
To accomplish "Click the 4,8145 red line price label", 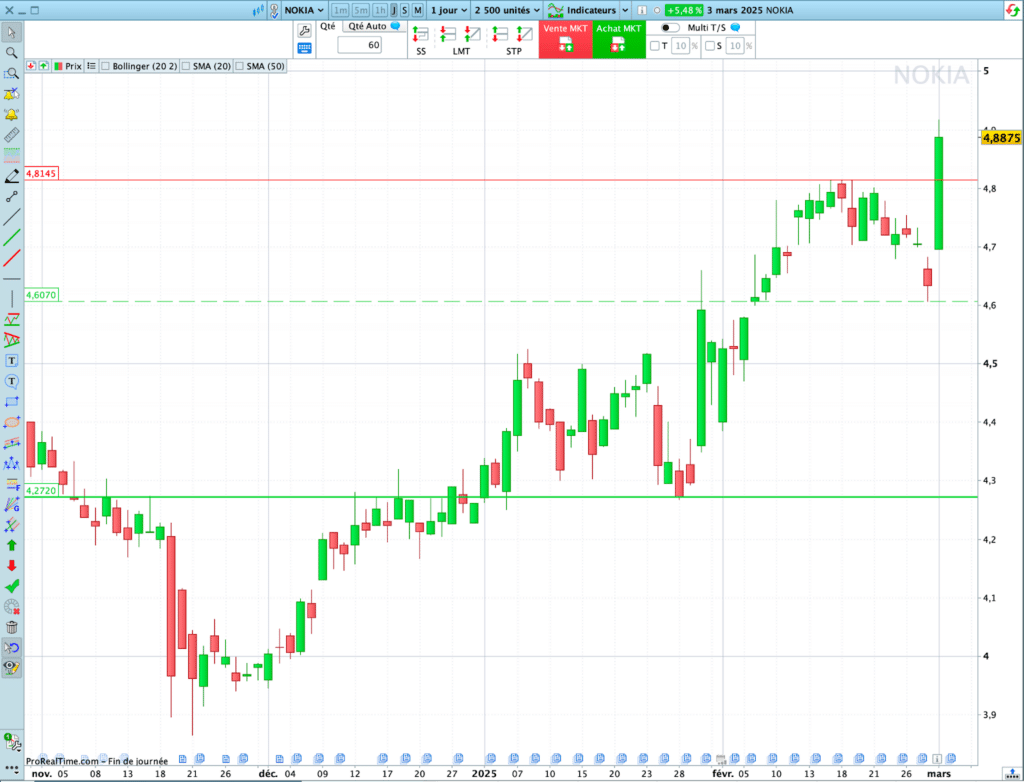I will pos(41,173).
